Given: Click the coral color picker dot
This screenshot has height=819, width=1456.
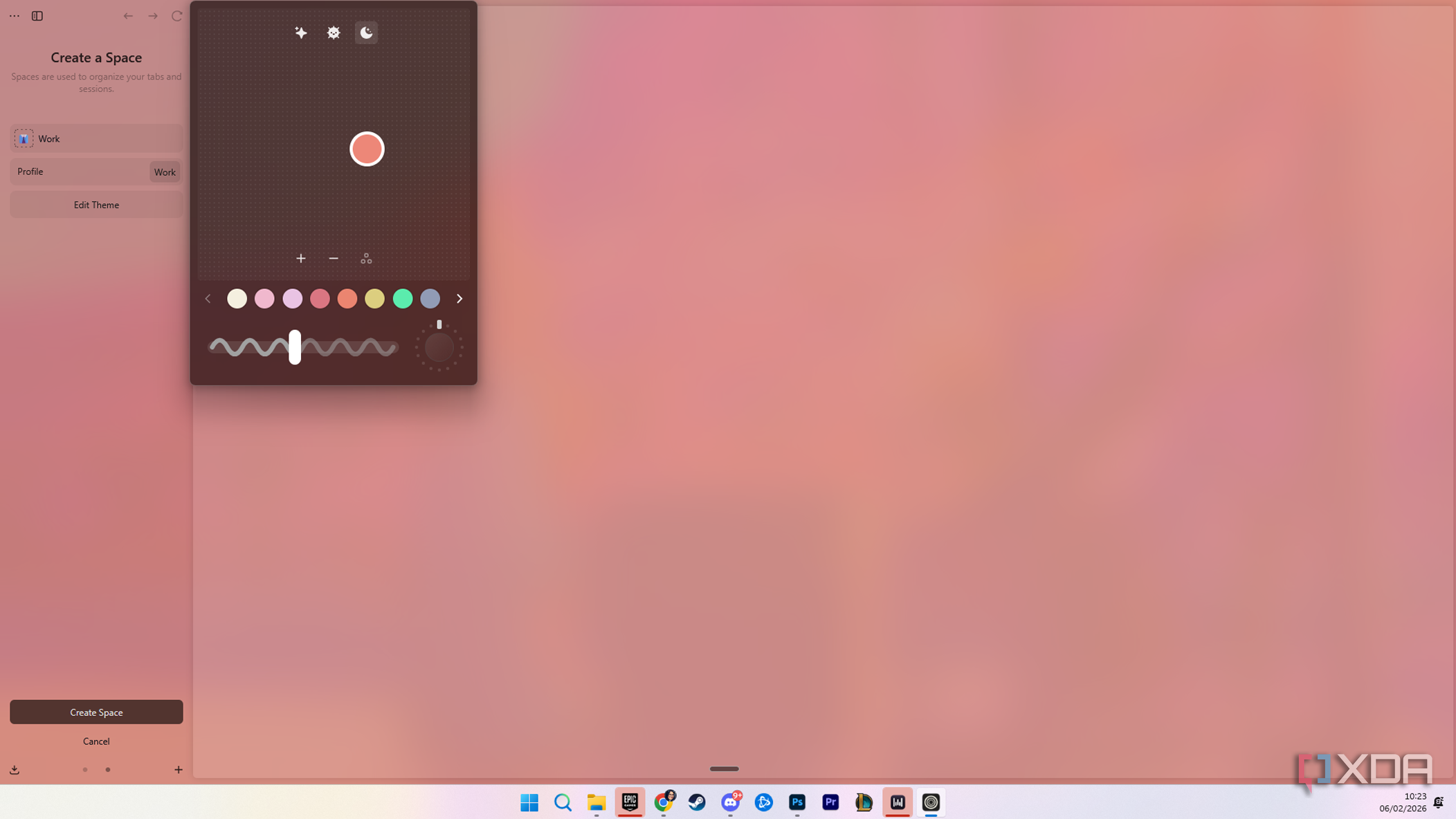Looking at the screenshot, I should [367, 149].
